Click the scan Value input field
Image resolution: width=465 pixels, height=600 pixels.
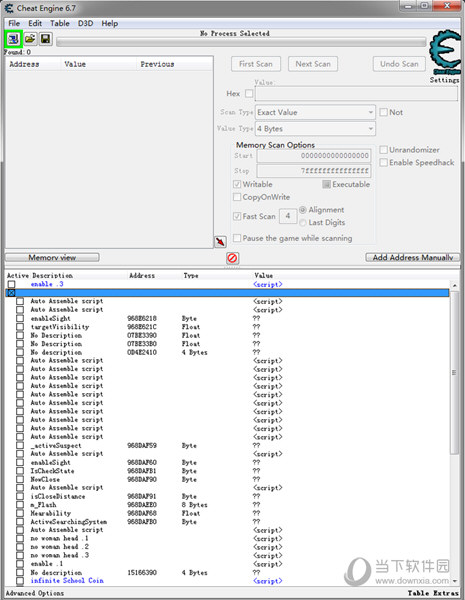[x=356, y=94]
